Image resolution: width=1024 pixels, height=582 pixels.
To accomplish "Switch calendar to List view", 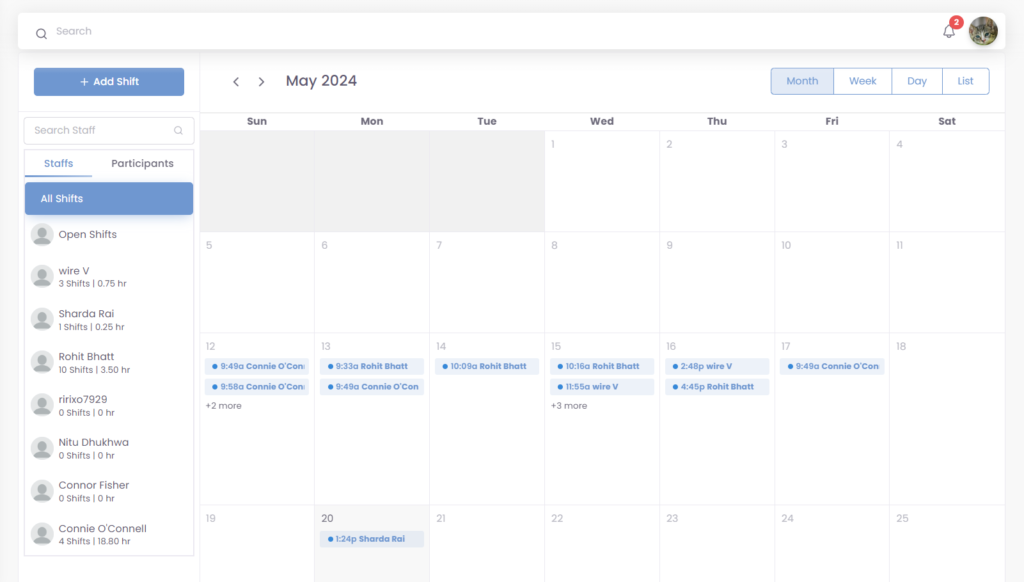I will click(965, 81).
